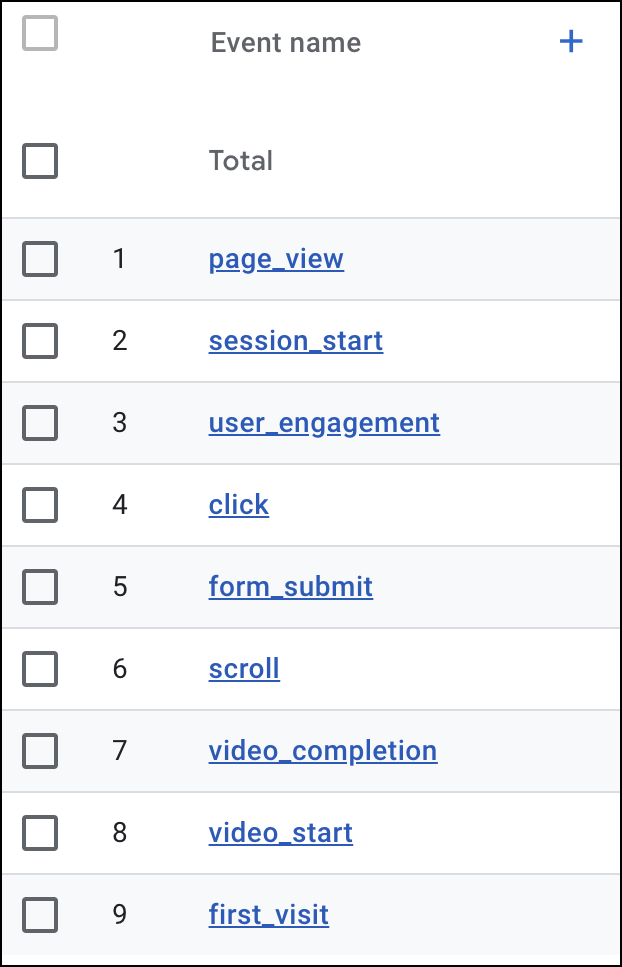Tick the scroll event checkbox
622x967 pixels.
click(40, 669)
